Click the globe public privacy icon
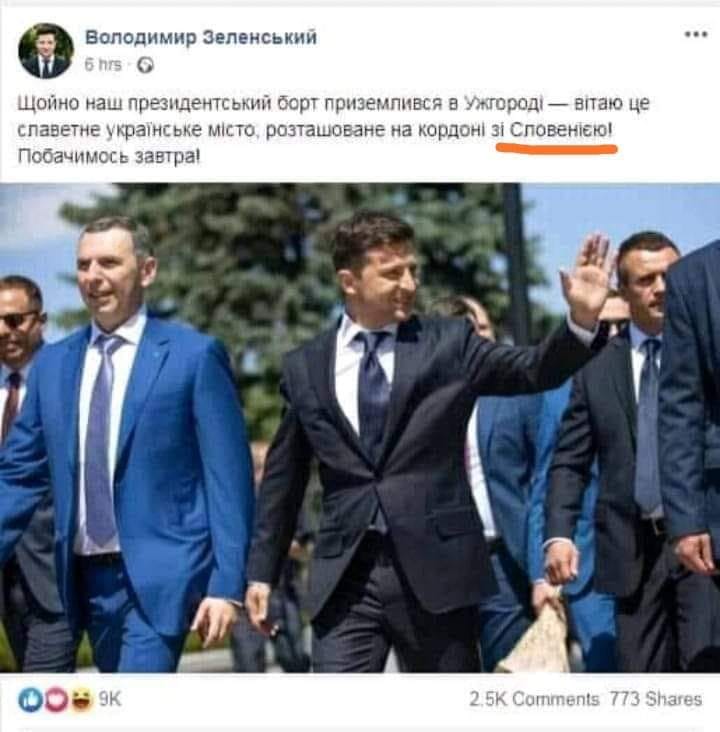This screenshot has height=732, width=720. click(145, 65)
